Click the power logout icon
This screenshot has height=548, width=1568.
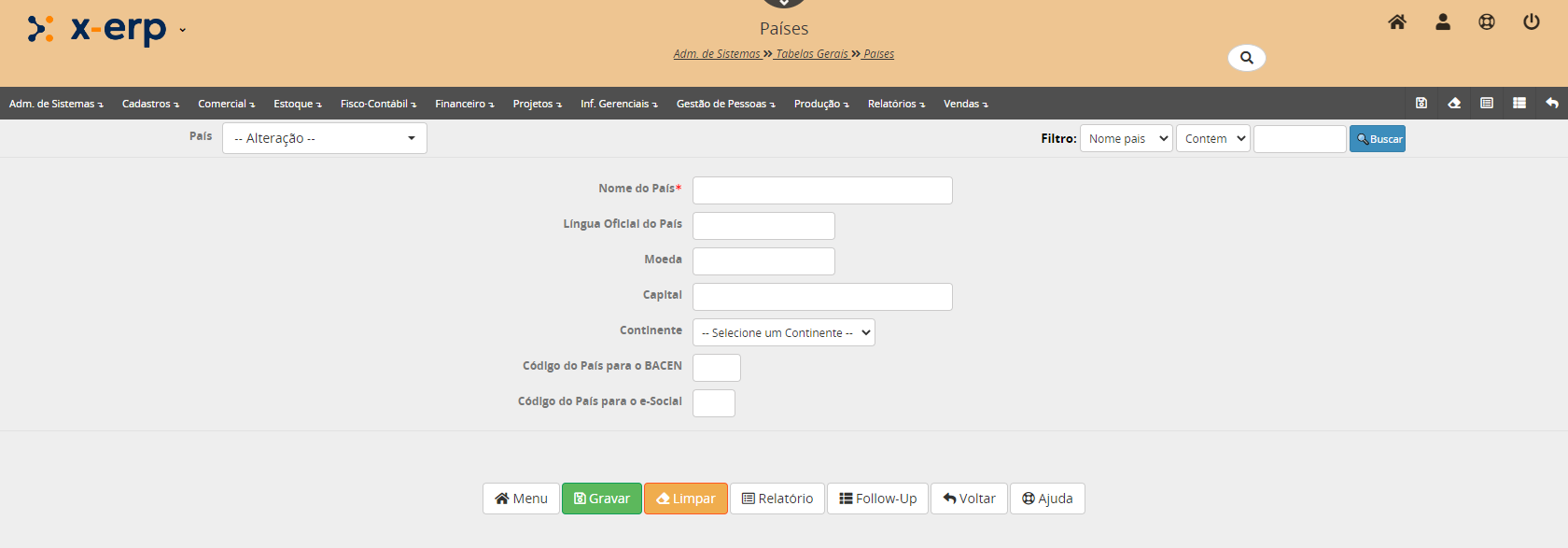coord(1532,22)
